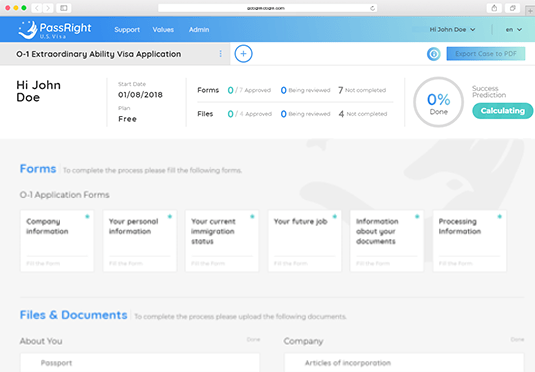Click the About You section label

point(41,341)
